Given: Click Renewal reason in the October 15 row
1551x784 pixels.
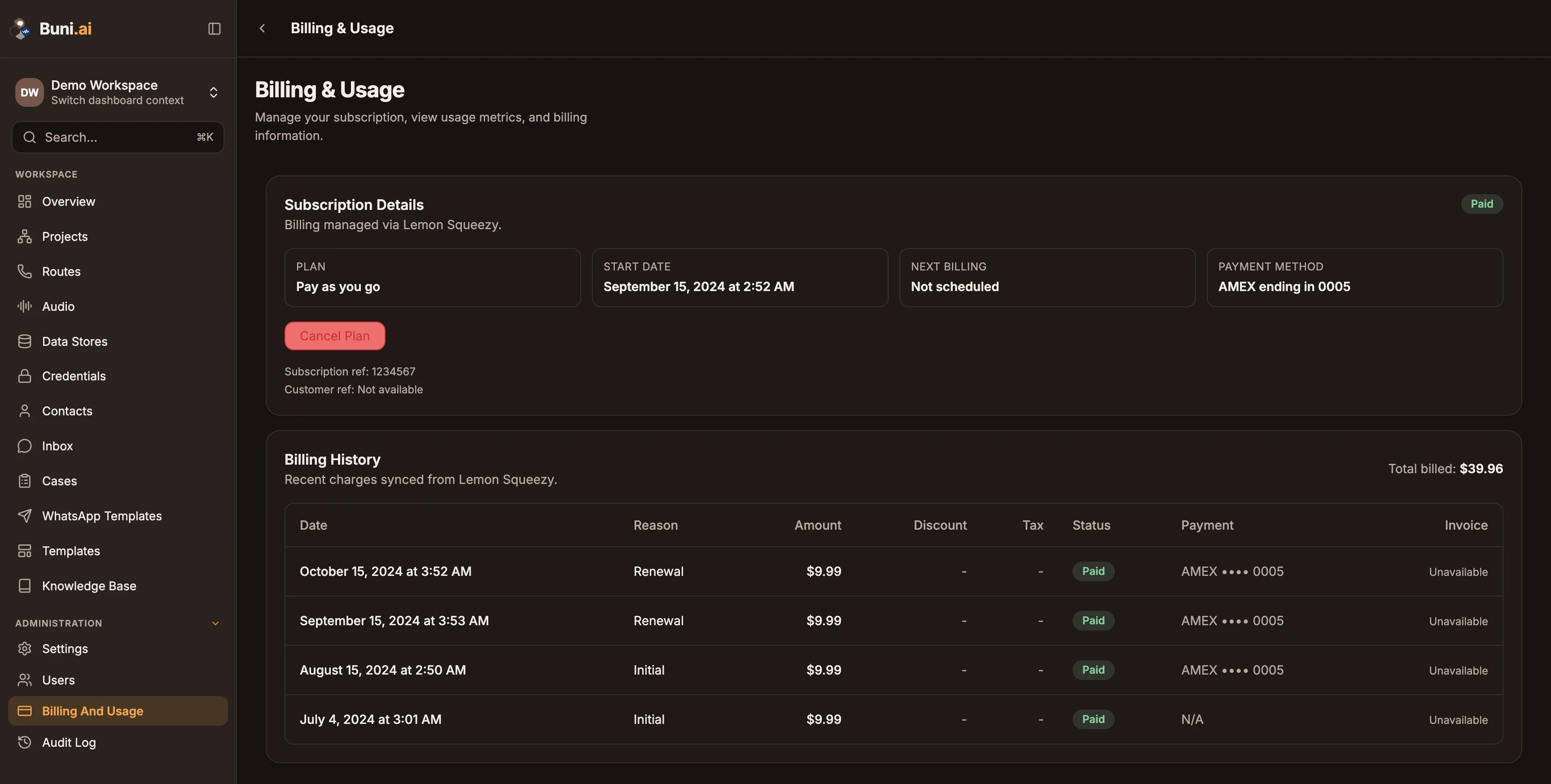Looking at the screenshot, I should point(658,571).
